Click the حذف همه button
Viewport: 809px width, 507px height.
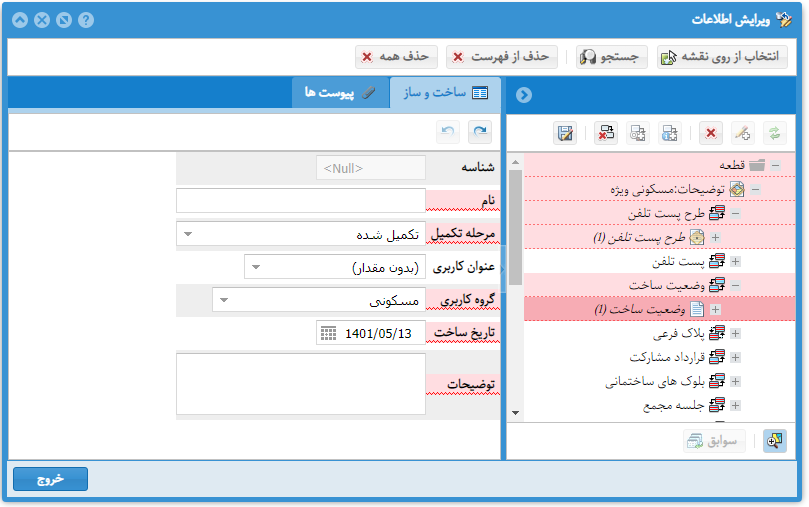tap(396, 57)
